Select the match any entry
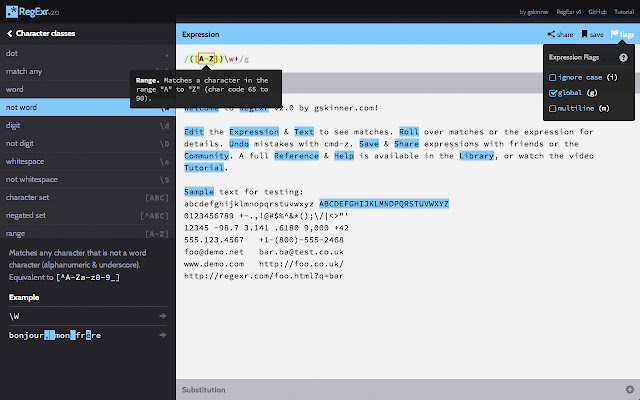The image size is (640, 400). pos(87,71)
